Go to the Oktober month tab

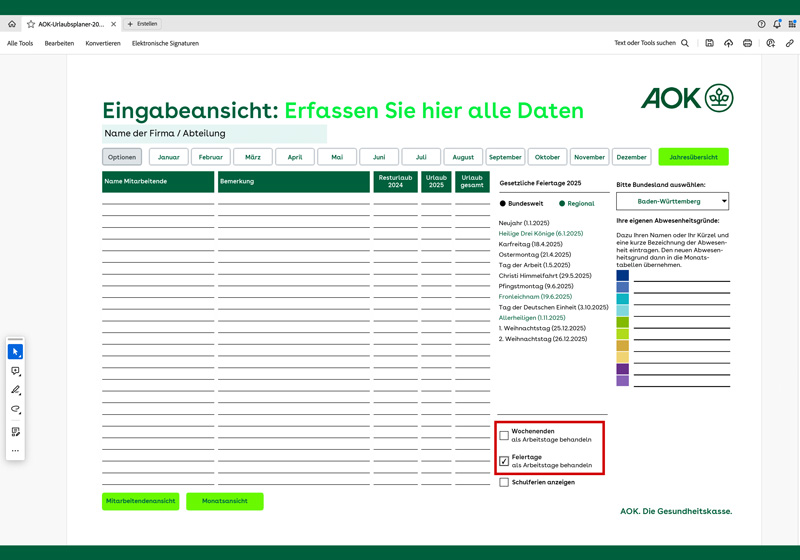(x=547, y=157)
